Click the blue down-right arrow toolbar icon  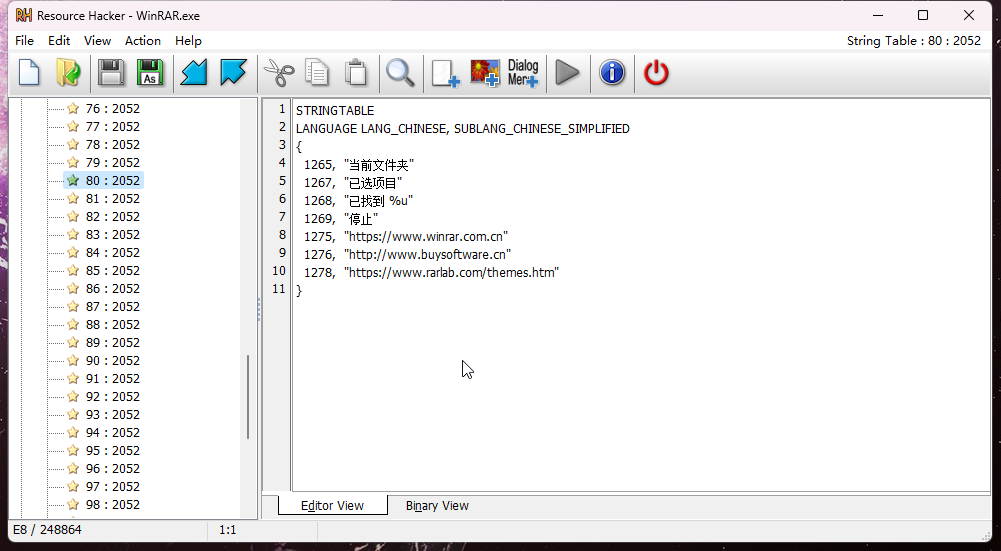coord(233,73)
